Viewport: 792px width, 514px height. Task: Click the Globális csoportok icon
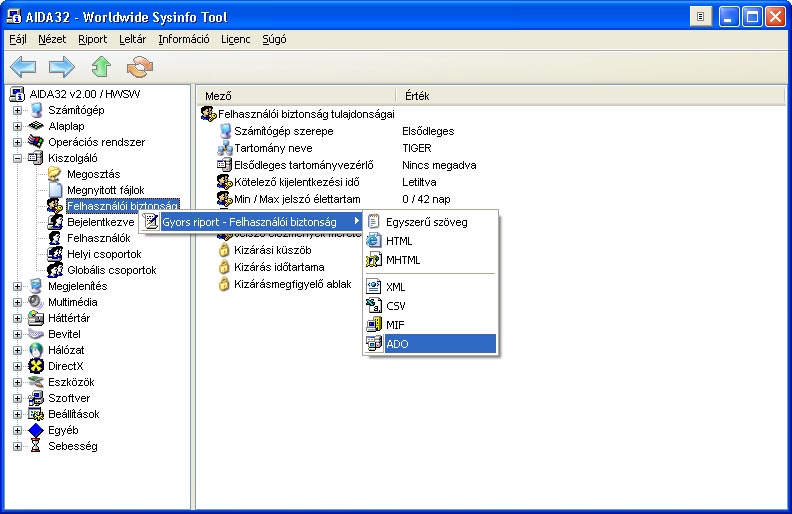click(55, 270)
